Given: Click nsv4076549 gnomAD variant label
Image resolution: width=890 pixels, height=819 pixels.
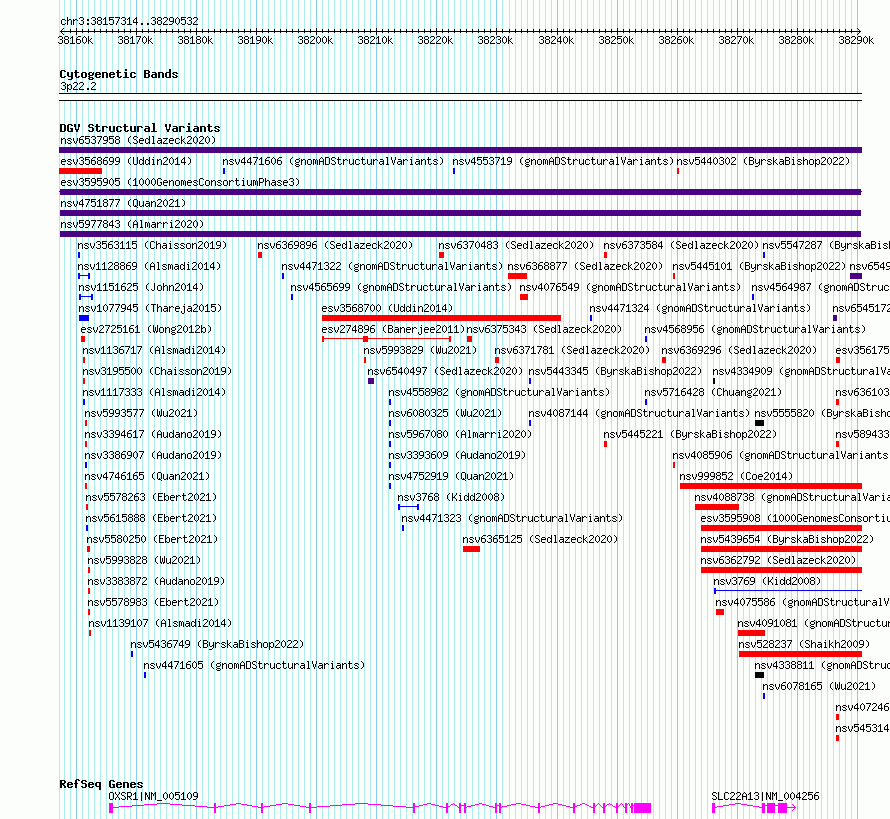Looking at the screenshot, I should point(630,287).
